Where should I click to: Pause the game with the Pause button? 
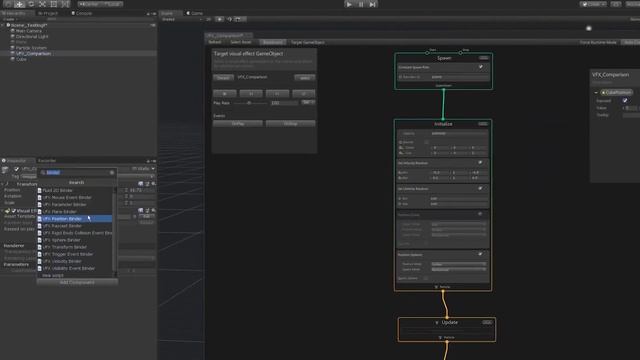[x=361, y=4]
